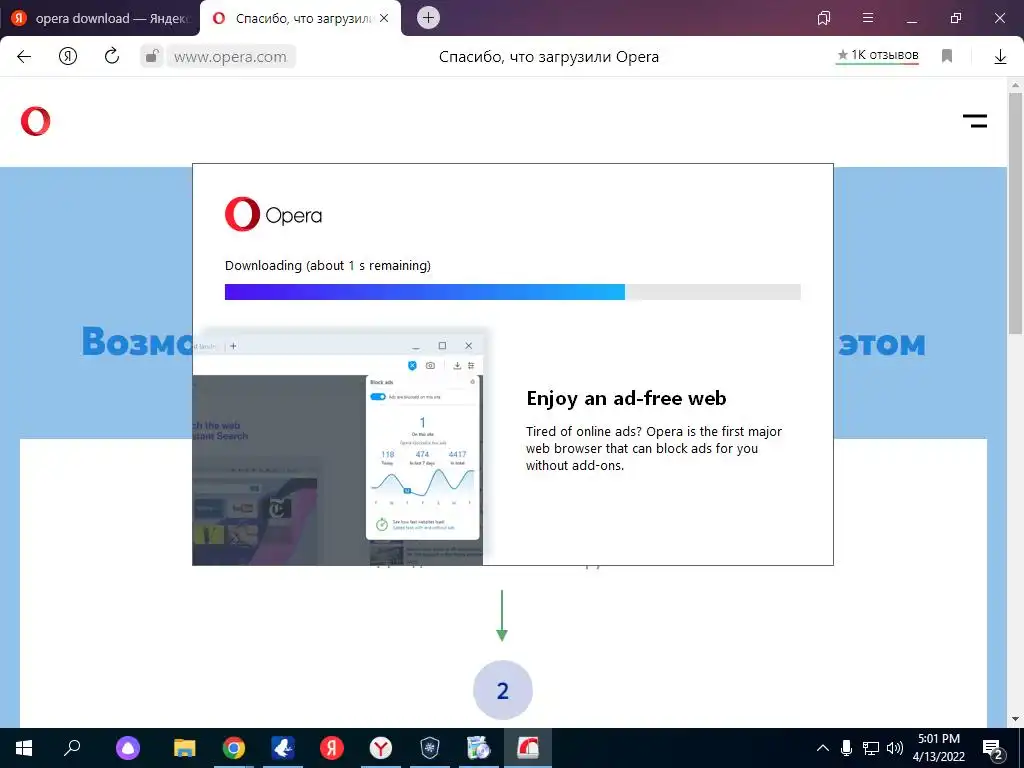Image resolution: width=1024 pixels, height=768 pixels.
Task: Open the browser downloads panel
Action: tap(1000, 57)
